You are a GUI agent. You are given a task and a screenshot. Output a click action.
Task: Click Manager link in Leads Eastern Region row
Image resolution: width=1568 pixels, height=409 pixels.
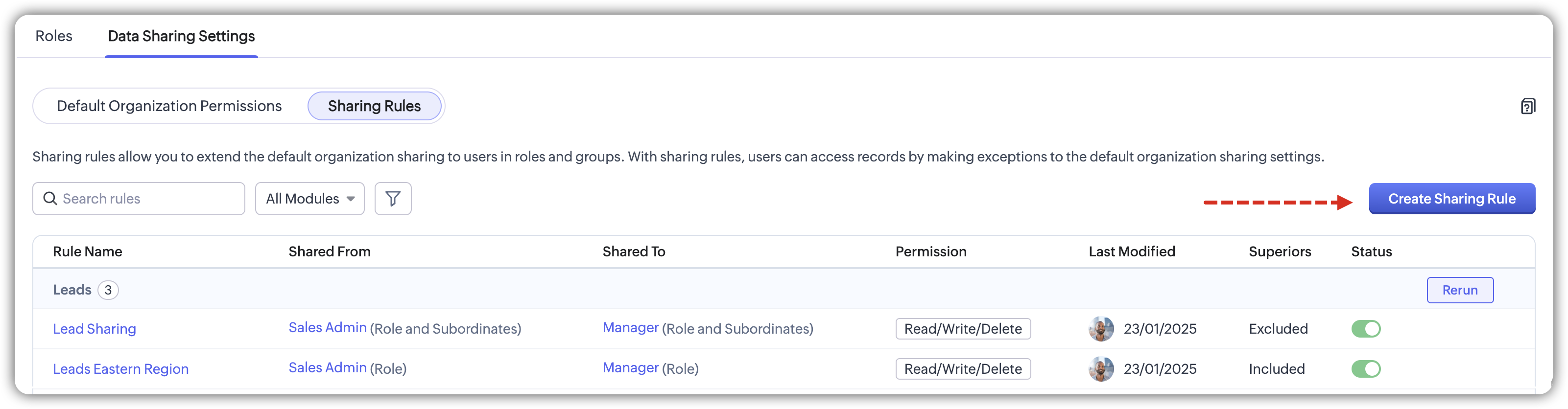point(630,368)
